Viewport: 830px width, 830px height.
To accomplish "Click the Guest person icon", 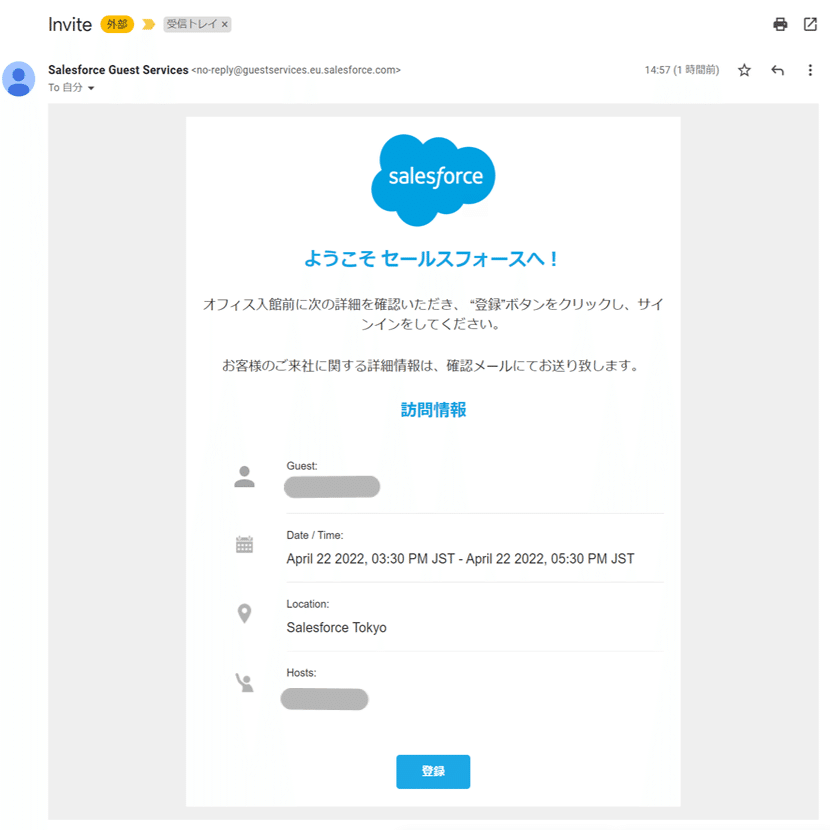I will click(244, 476).
